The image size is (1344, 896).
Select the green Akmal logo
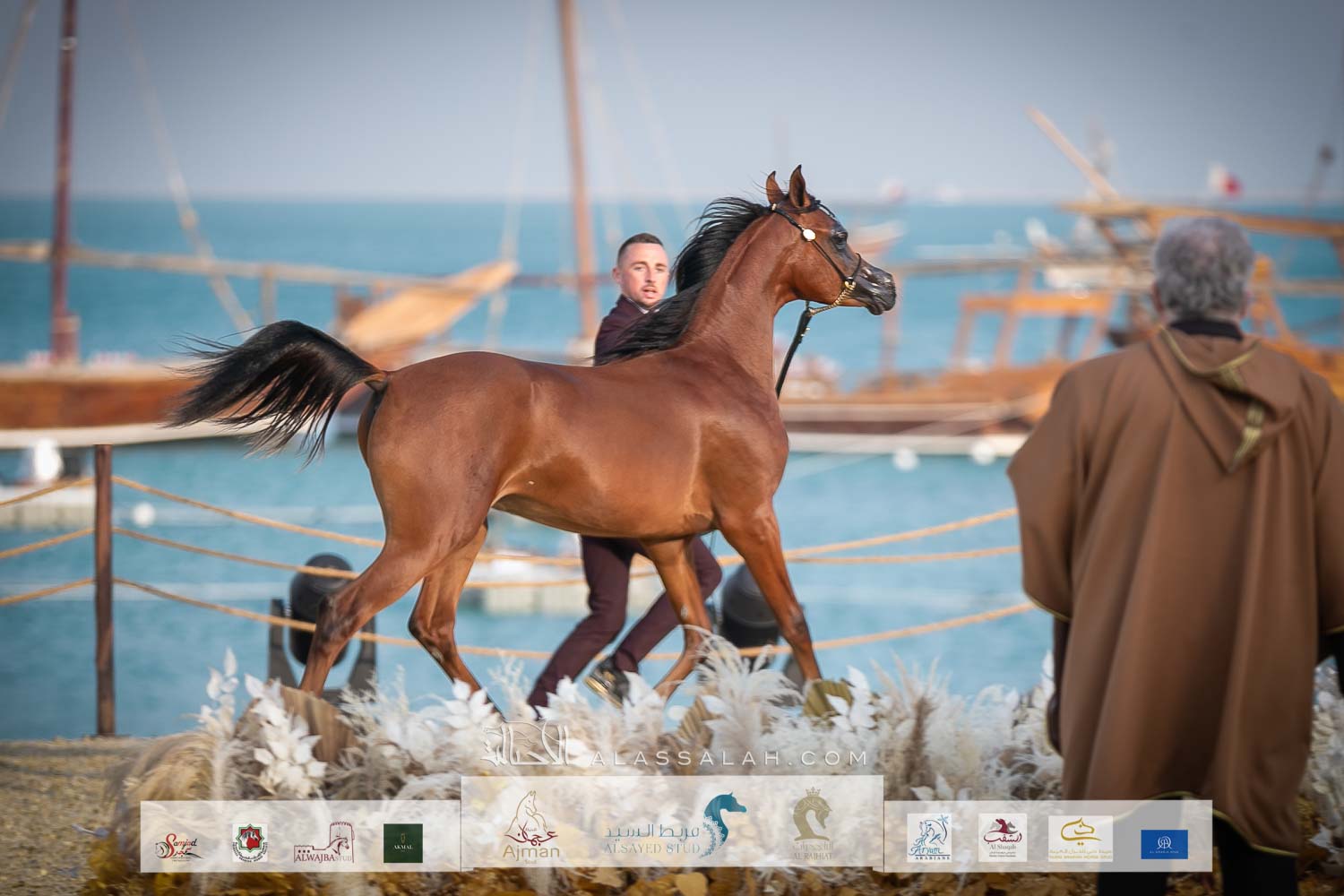click(x=402, y=843)
